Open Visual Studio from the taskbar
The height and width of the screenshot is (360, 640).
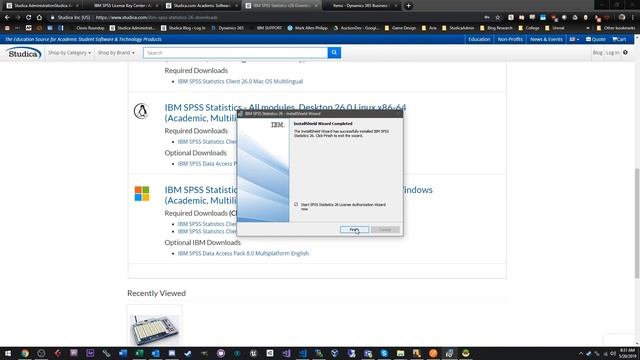point(286,353)
